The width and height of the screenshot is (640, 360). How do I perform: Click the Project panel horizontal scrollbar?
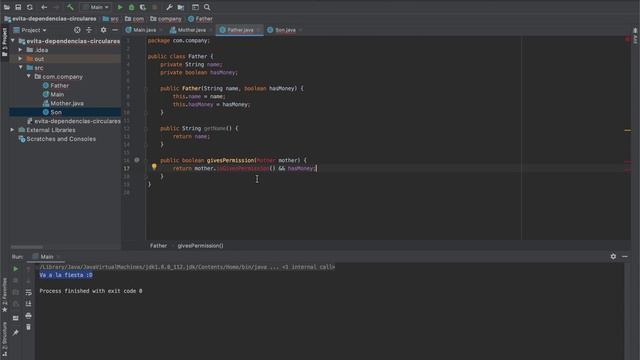point(27,247)
